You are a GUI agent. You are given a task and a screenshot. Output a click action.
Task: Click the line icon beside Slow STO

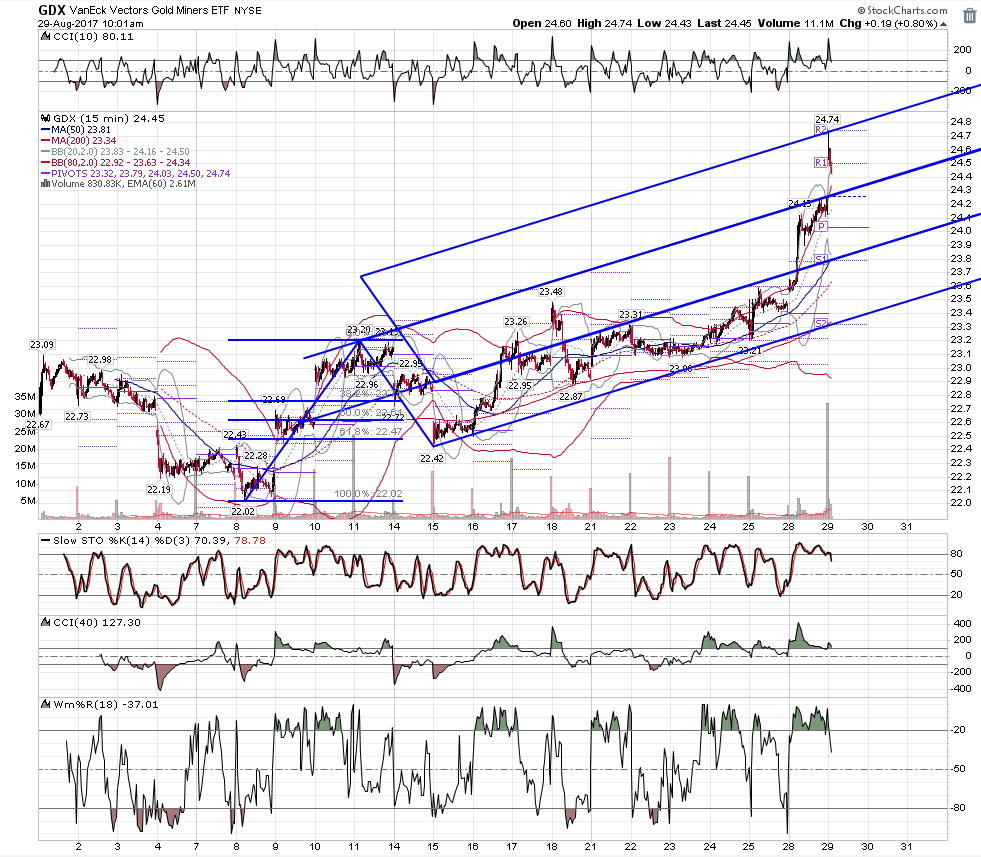(x=45, y=540)
